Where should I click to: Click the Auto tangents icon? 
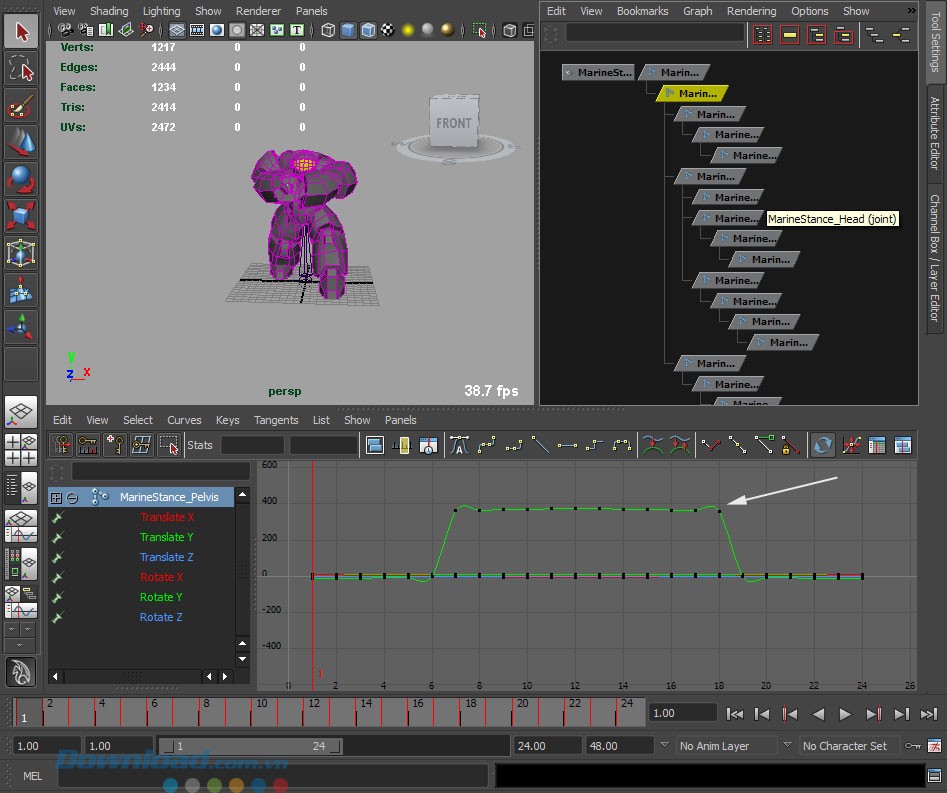coord(460,445)
